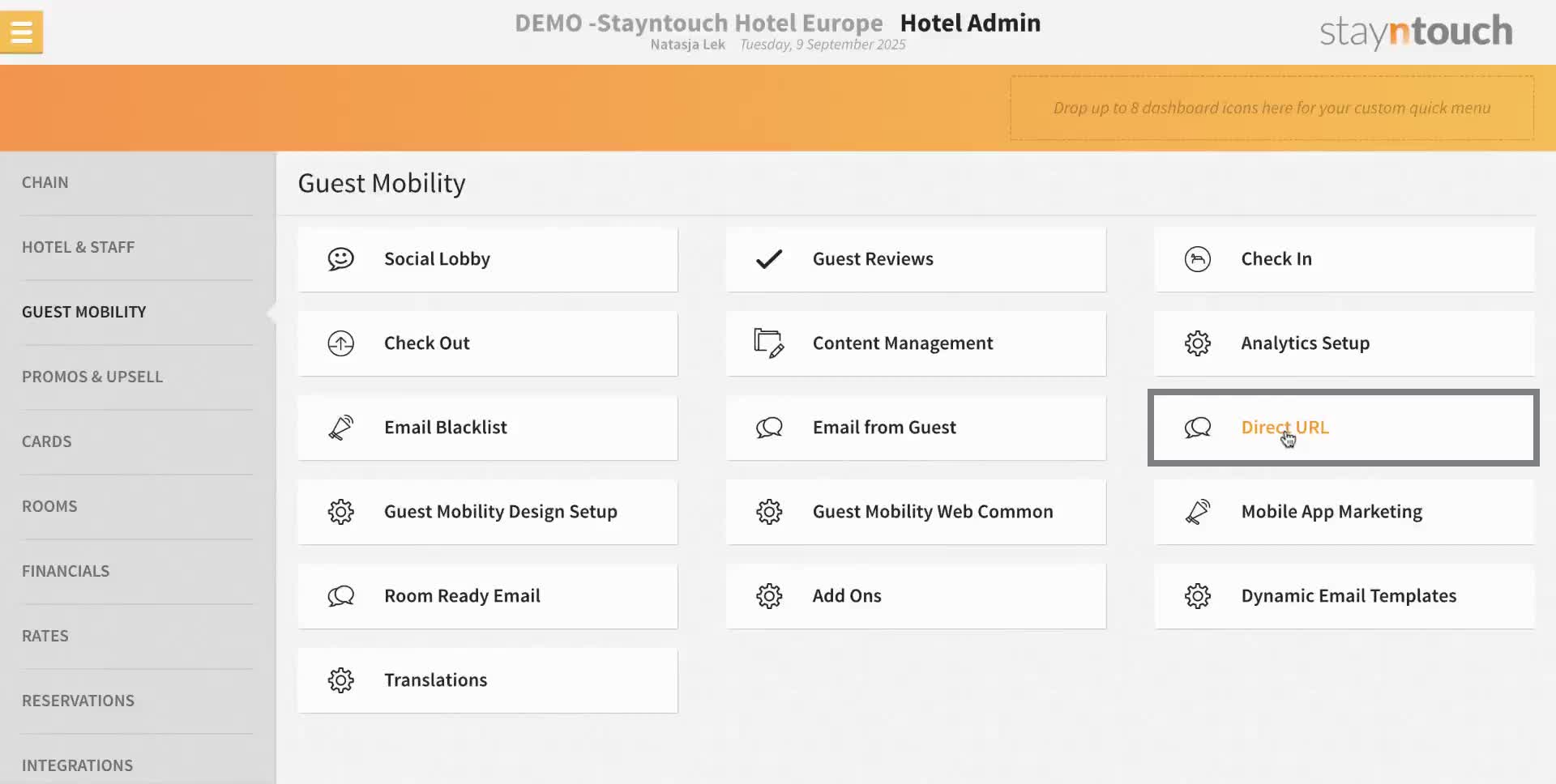Click the Natasja Lek user name
The width and height of the screenshot is (1556, 784).
tap(687, 45)
